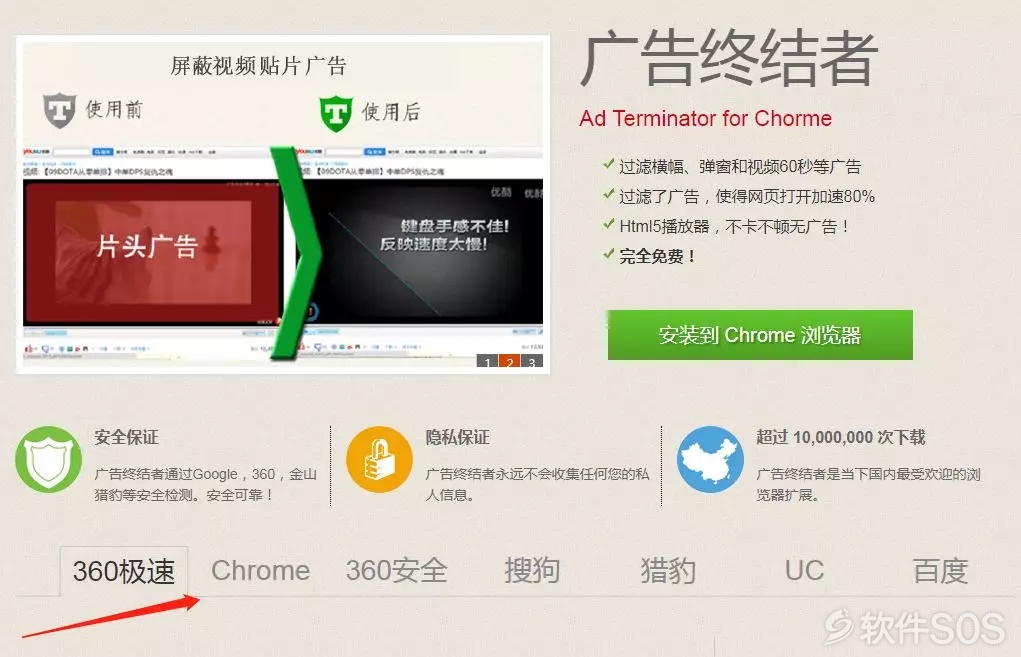The image size is (1021, 657).
Task: Click 安装到 Chrome 浏览器 install button
Action: tap(760, 335)
